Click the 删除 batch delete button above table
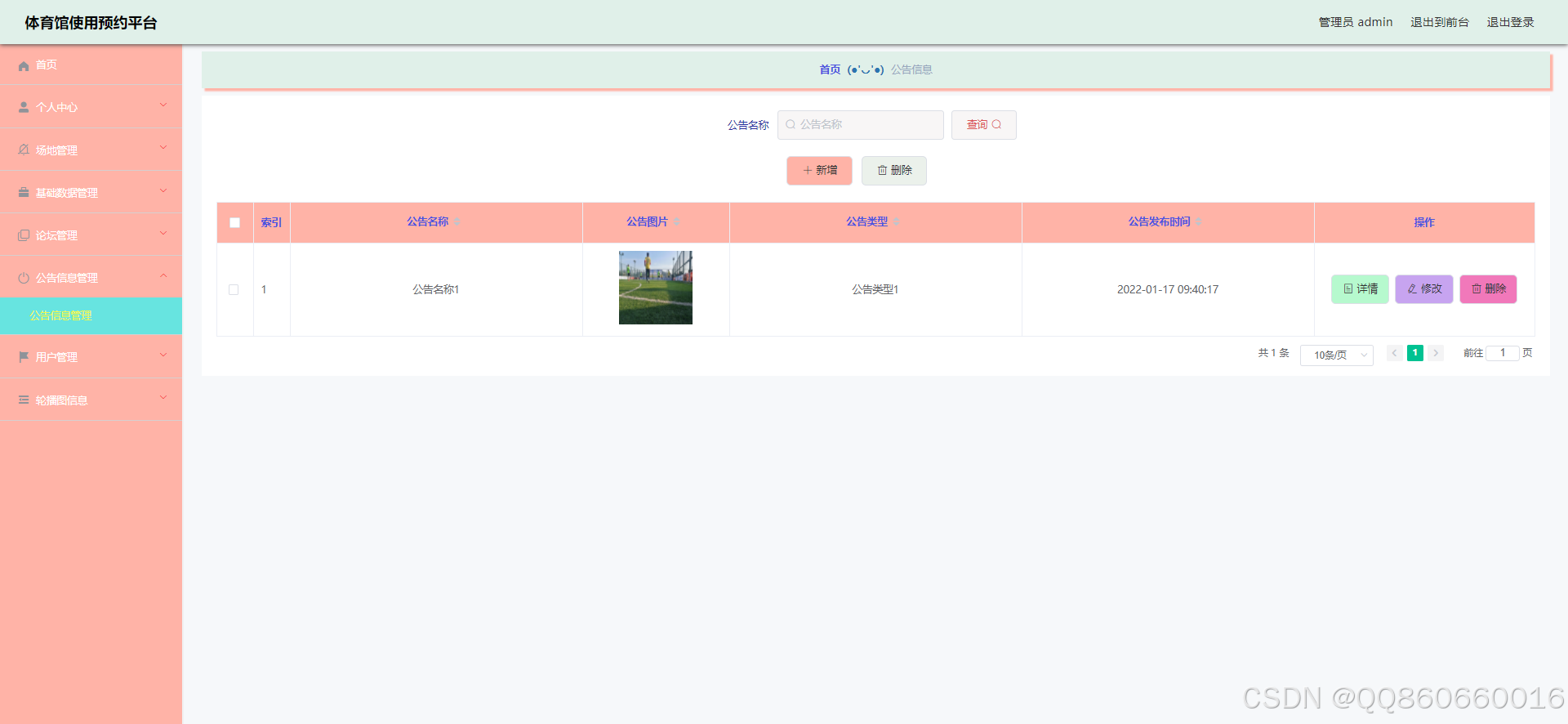1568x724 pixels. 894,171
